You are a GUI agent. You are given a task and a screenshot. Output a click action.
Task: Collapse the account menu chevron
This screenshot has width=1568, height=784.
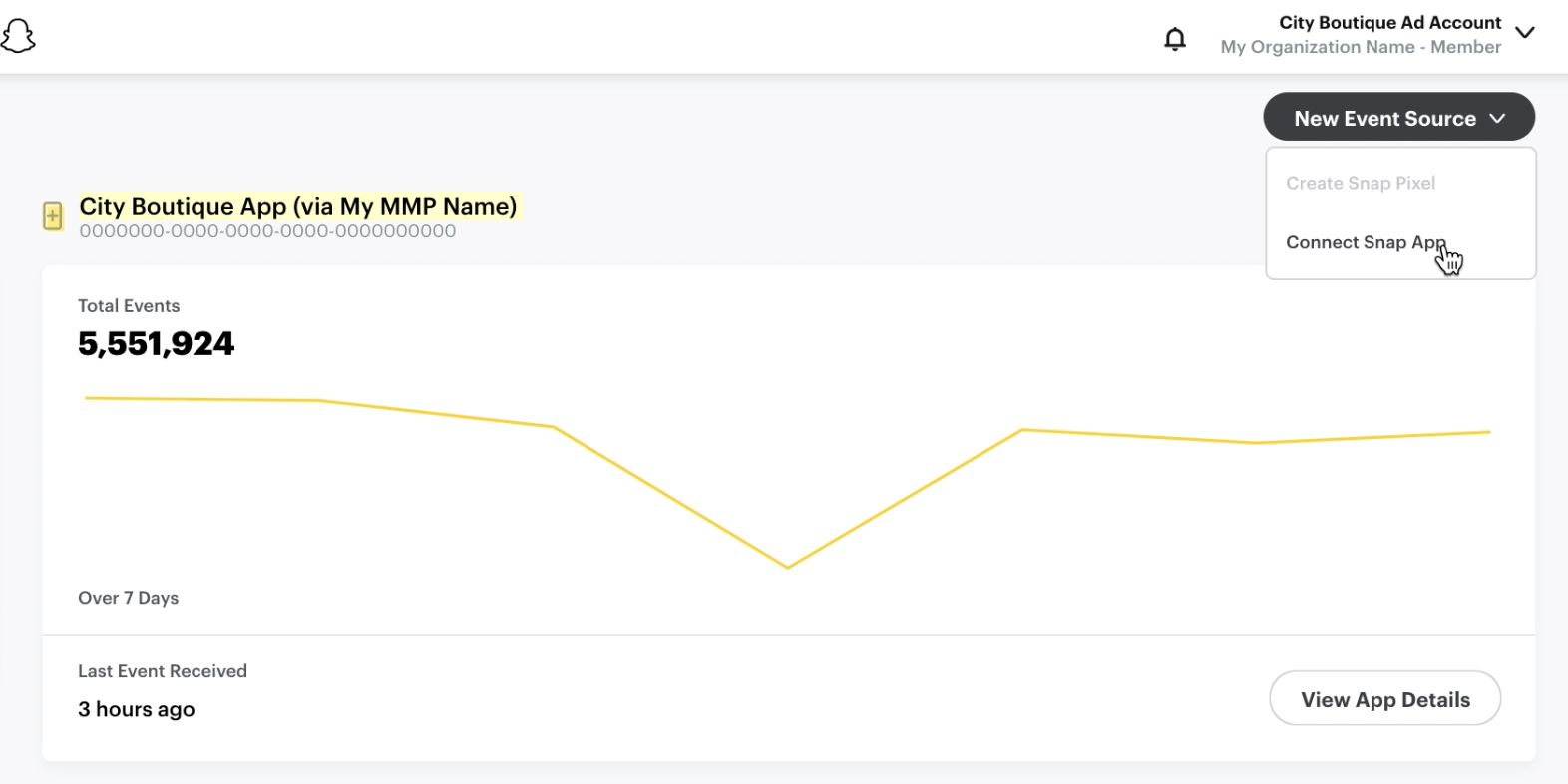click(1525, 33)
